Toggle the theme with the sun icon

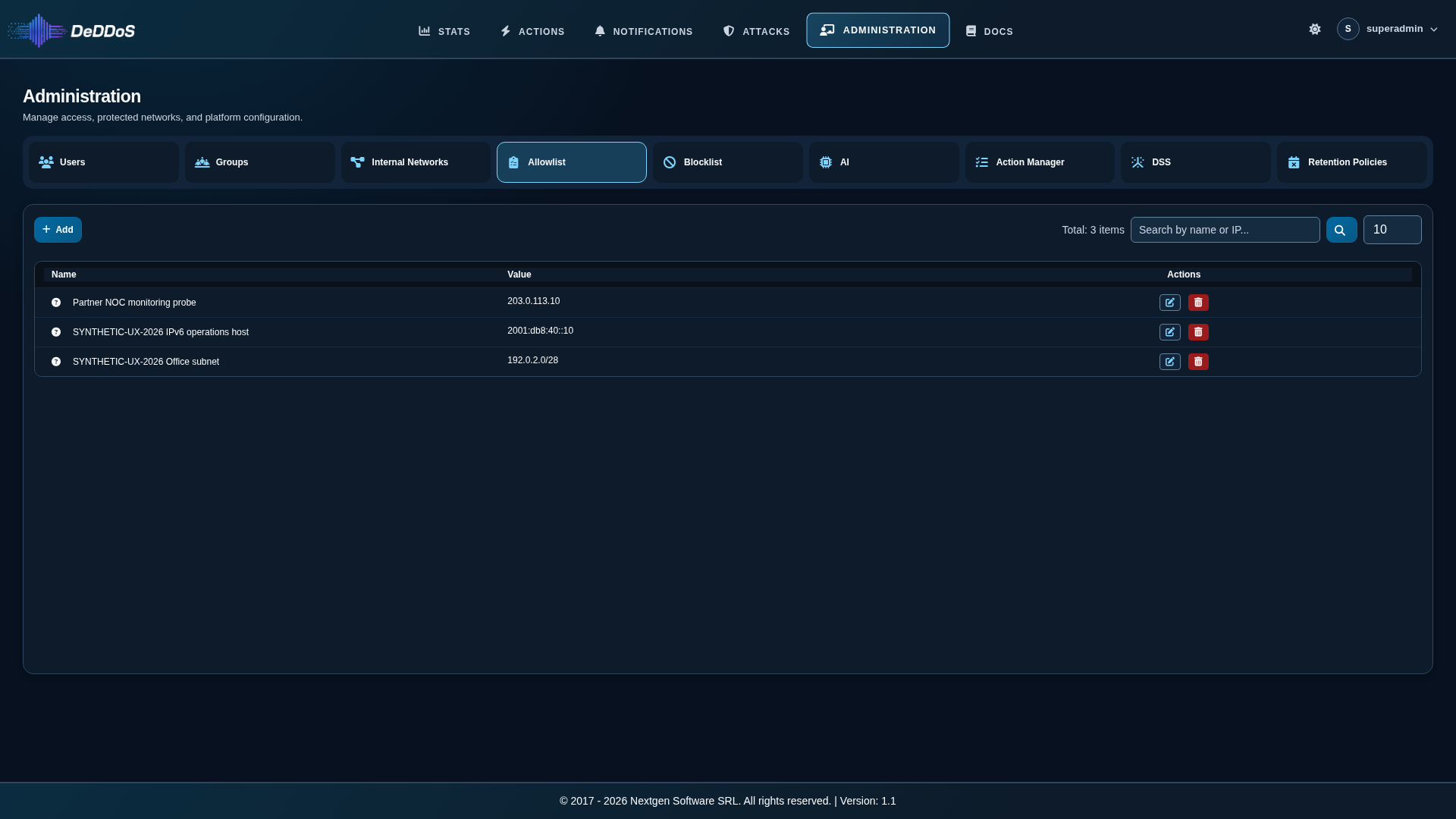pos(1315,29)
